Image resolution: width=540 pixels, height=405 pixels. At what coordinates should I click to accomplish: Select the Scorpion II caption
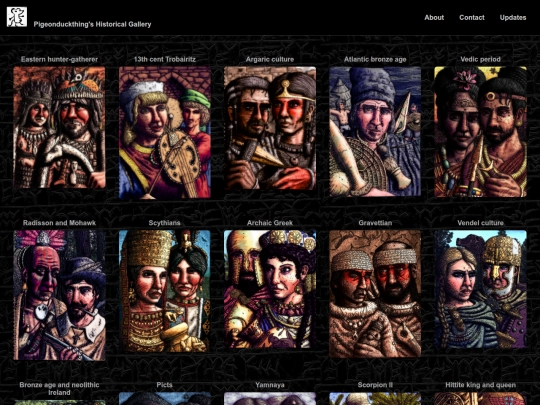375,385
